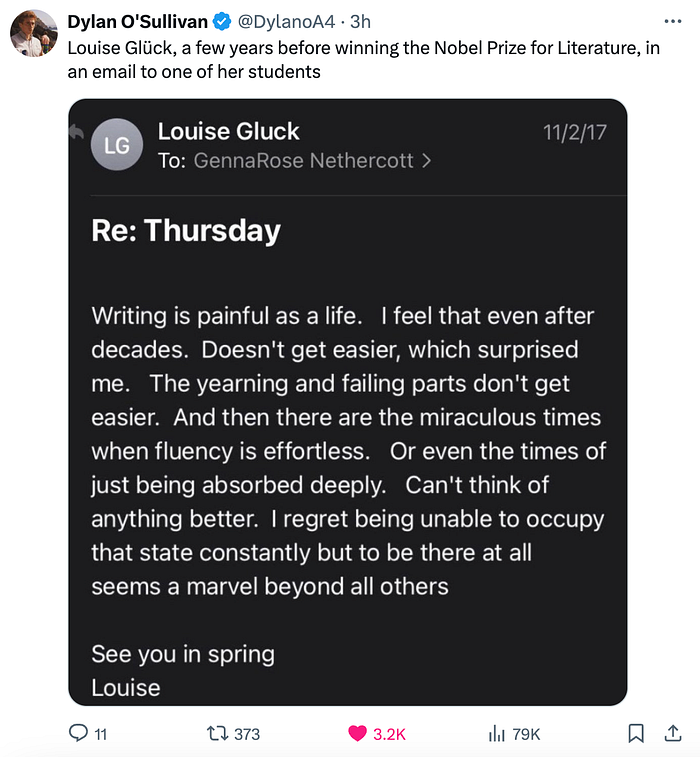Click the repost arrows icon

217,734
